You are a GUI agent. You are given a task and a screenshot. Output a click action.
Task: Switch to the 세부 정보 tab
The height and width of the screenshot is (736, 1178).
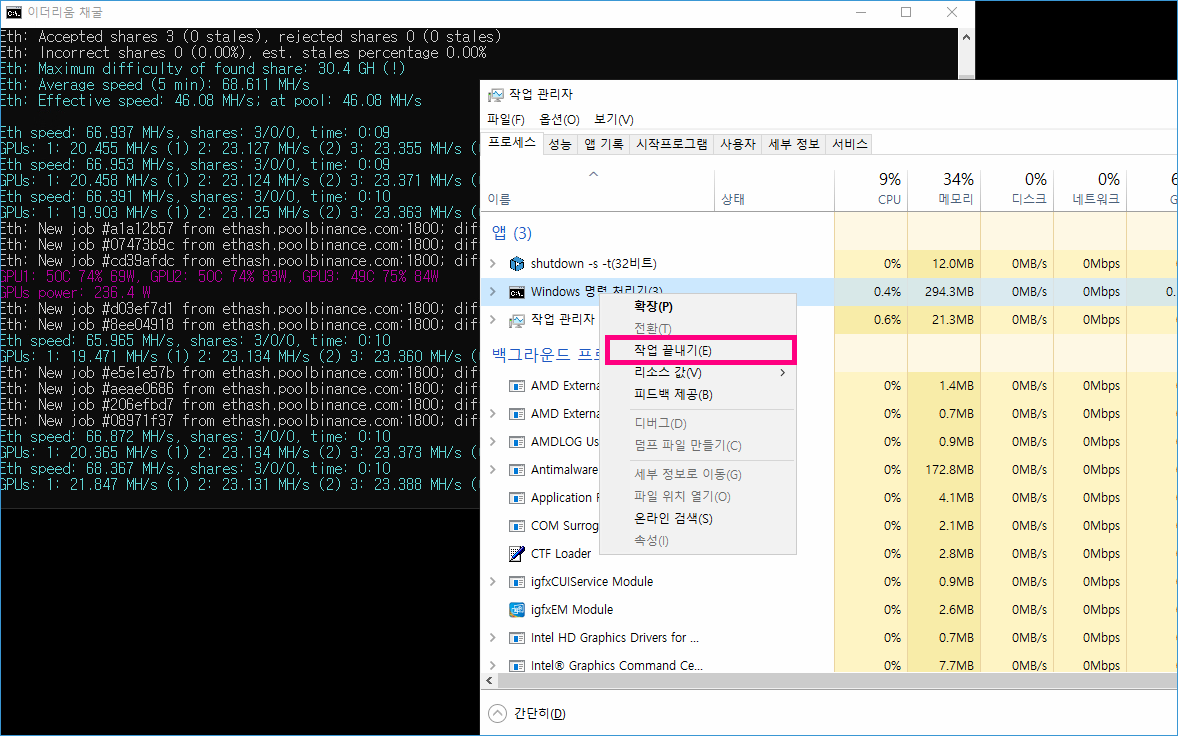pos(793,144)
